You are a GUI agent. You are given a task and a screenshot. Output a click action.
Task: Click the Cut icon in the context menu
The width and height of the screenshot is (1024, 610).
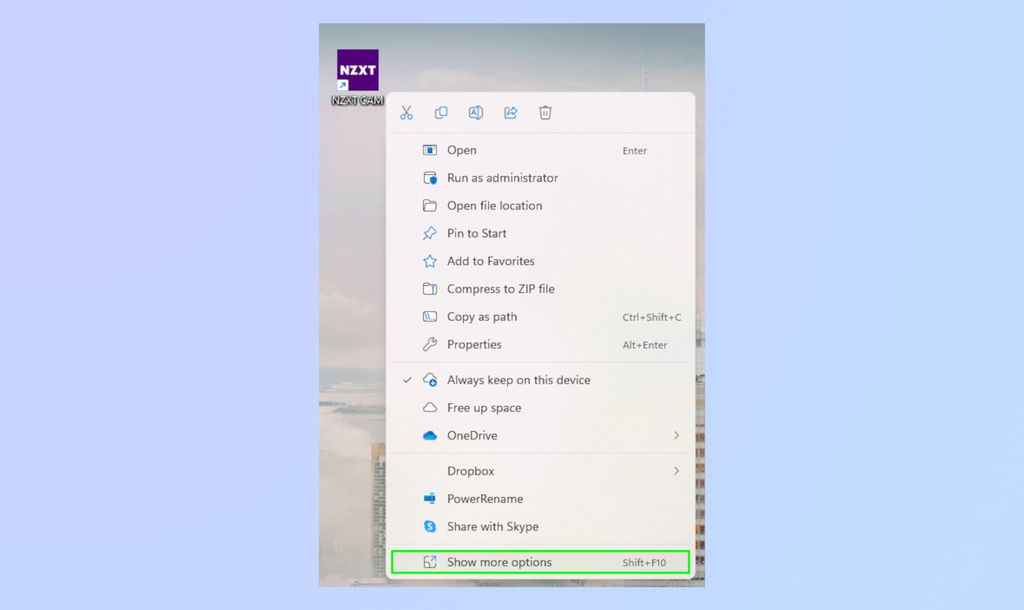[x=406, y=112]
